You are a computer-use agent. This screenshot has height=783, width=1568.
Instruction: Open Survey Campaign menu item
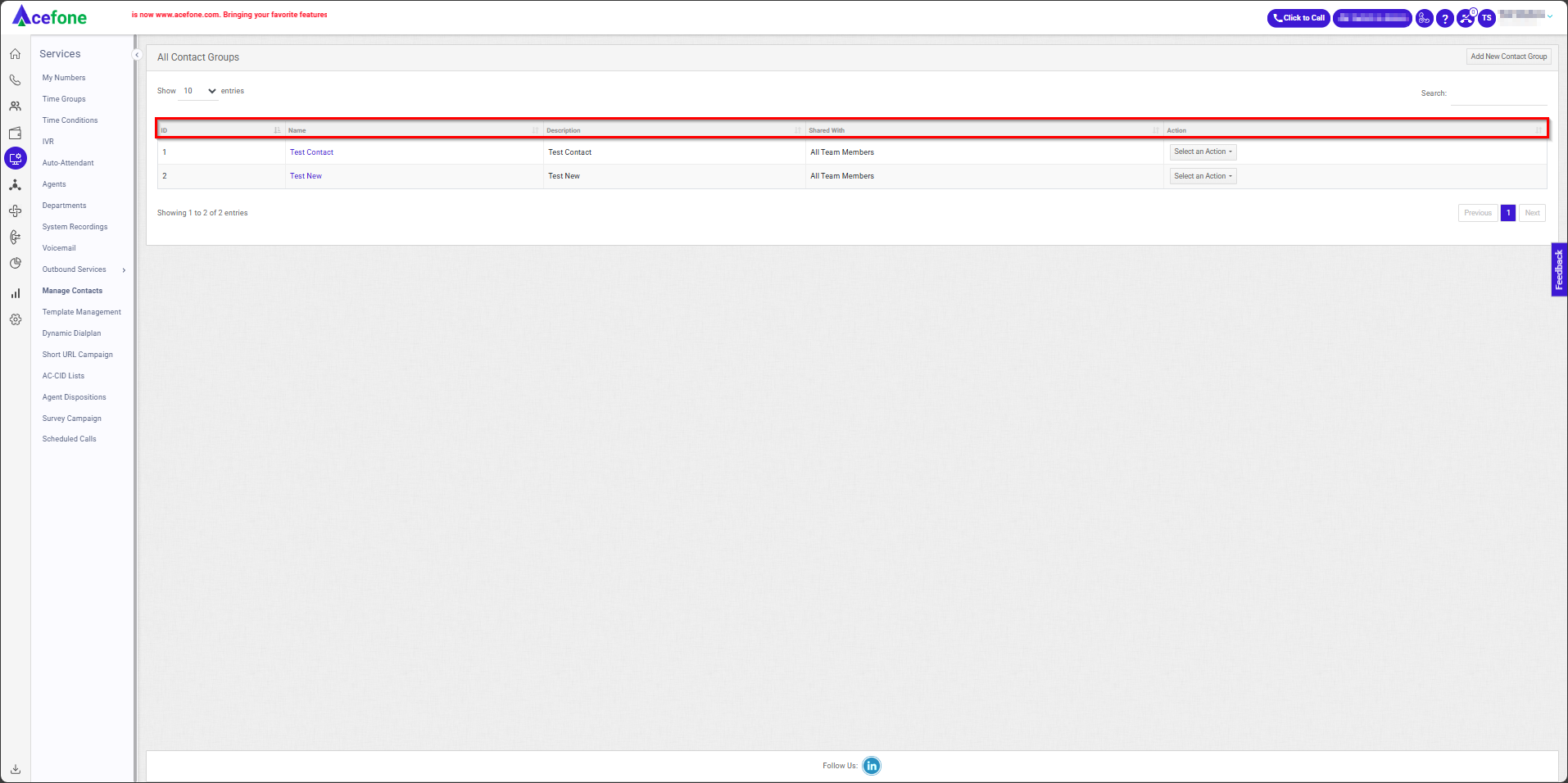(72, 419)
